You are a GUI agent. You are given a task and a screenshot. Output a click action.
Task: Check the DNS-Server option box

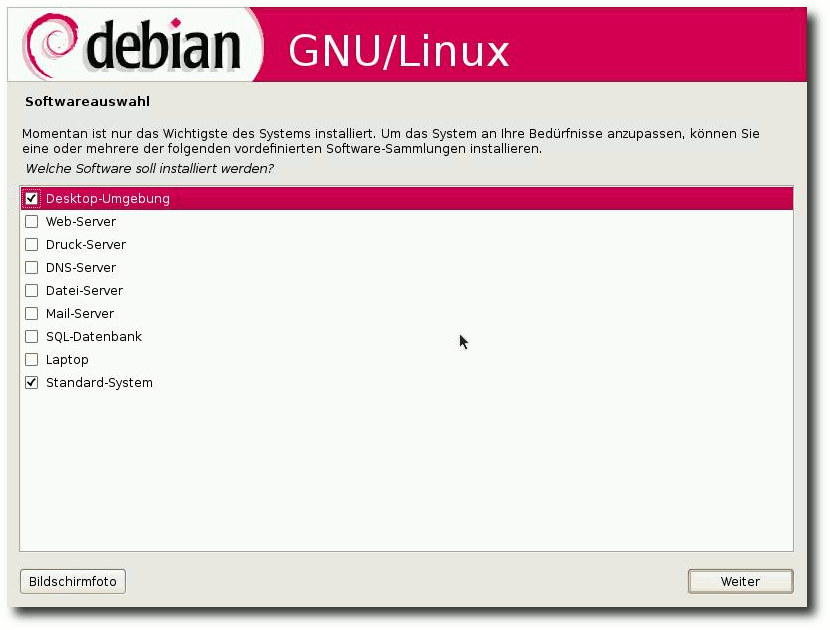[x=31, y=267]
